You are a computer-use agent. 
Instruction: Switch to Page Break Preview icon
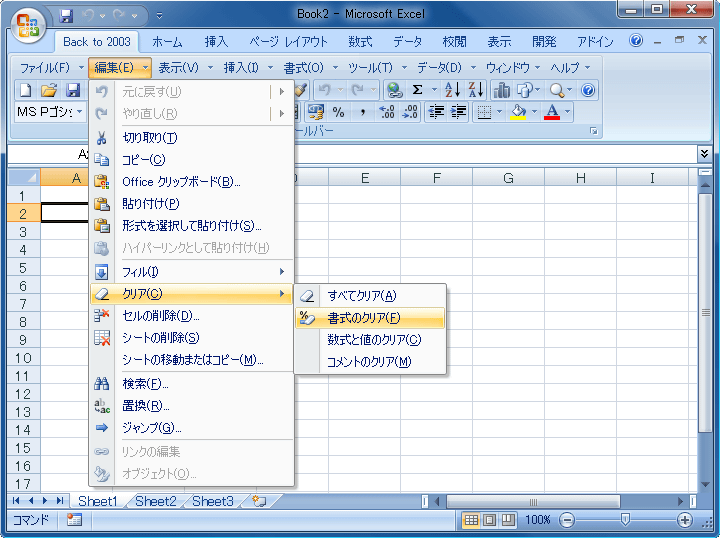(x=508, y=520)
